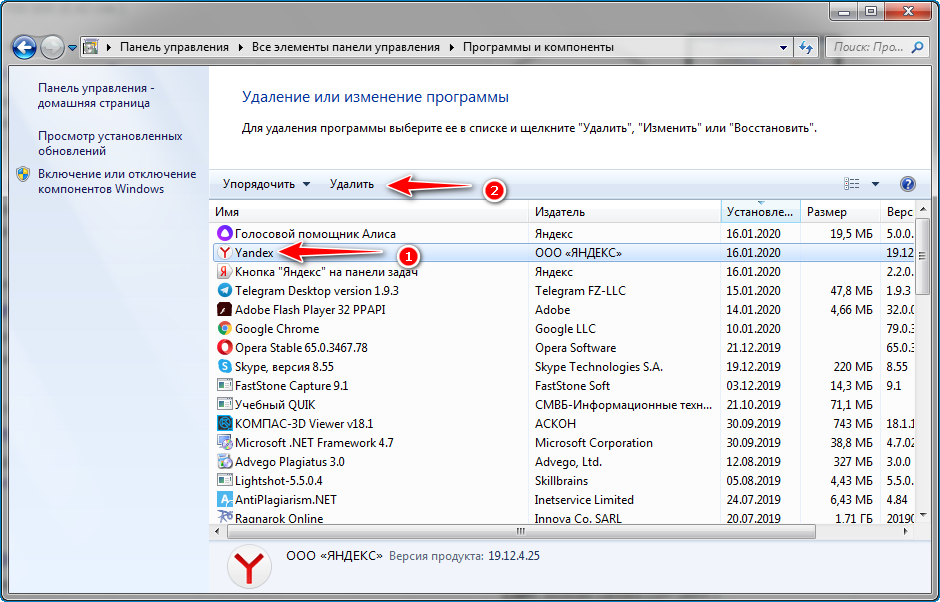Click the Adobe Flash Player icon
This screenshot has height=602, width=940.
coord(225,310)
